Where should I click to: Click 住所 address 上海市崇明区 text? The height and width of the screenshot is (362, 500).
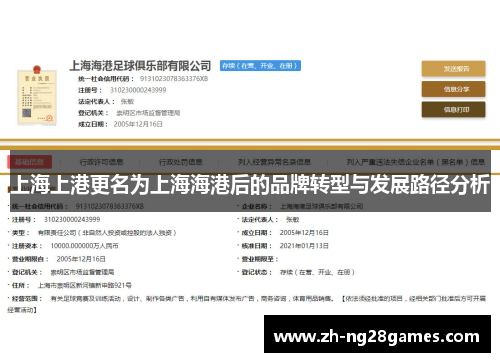(85, 285)
